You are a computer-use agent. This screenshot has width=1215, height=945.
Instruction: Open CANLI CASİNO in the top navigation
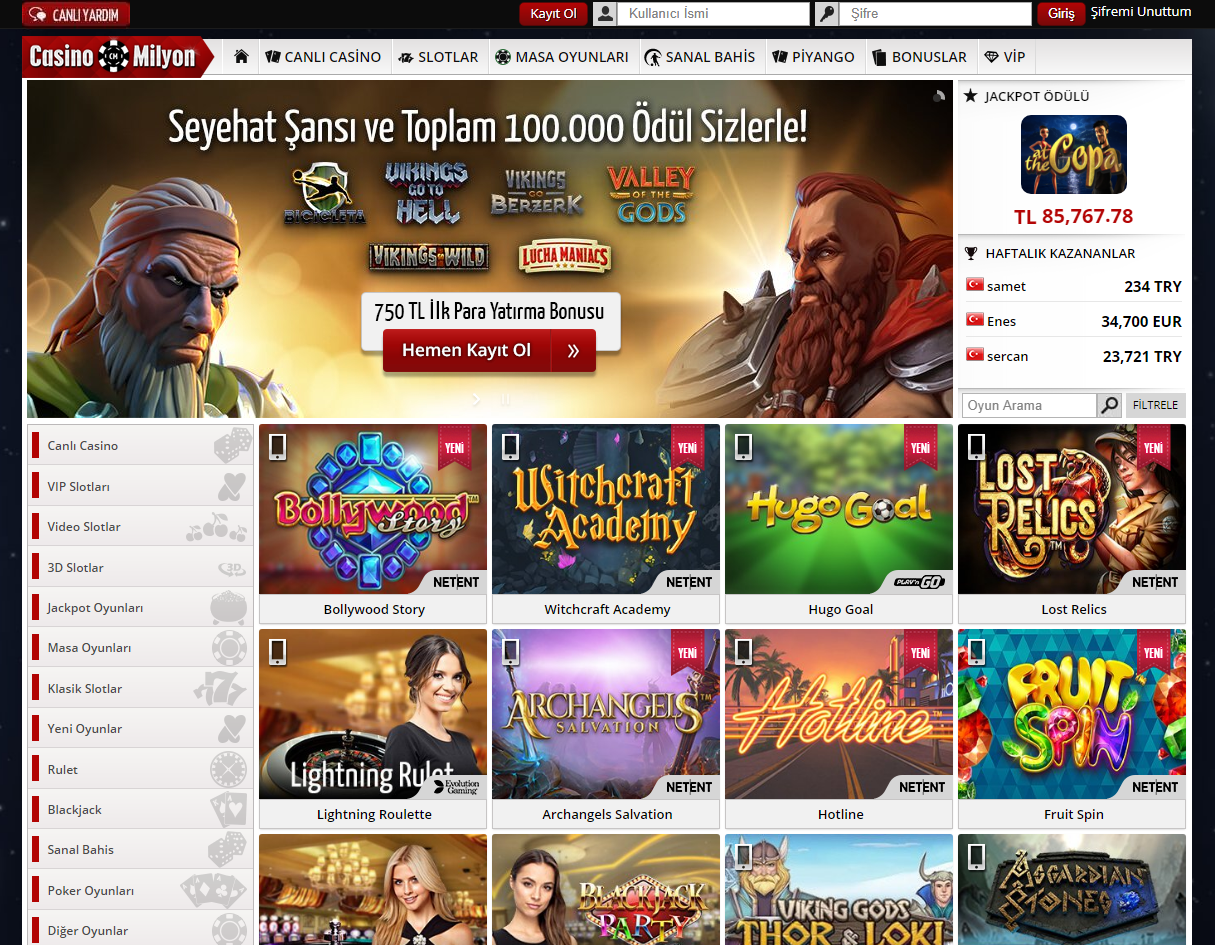[323, 57]
